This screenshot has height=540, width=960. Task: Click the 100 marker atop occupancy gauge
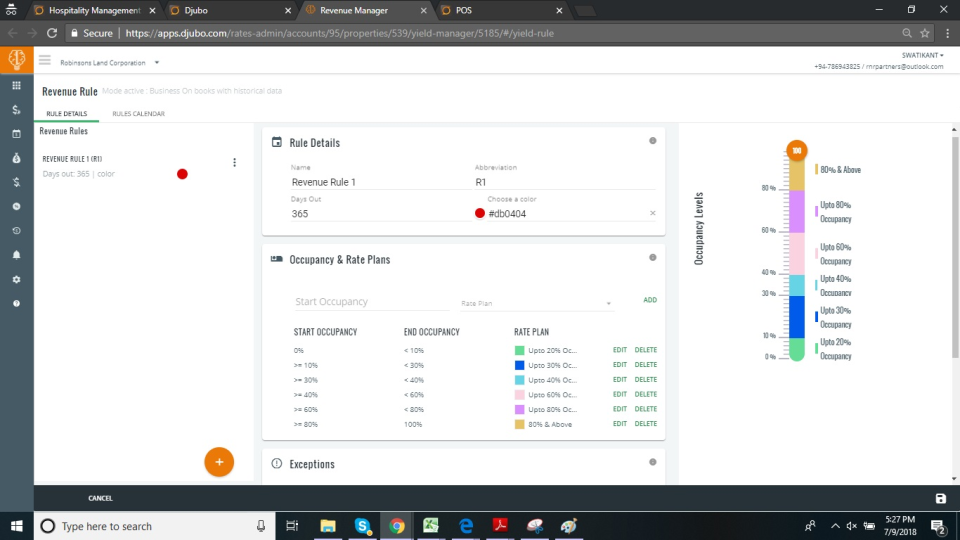click(x=797, y=151)
